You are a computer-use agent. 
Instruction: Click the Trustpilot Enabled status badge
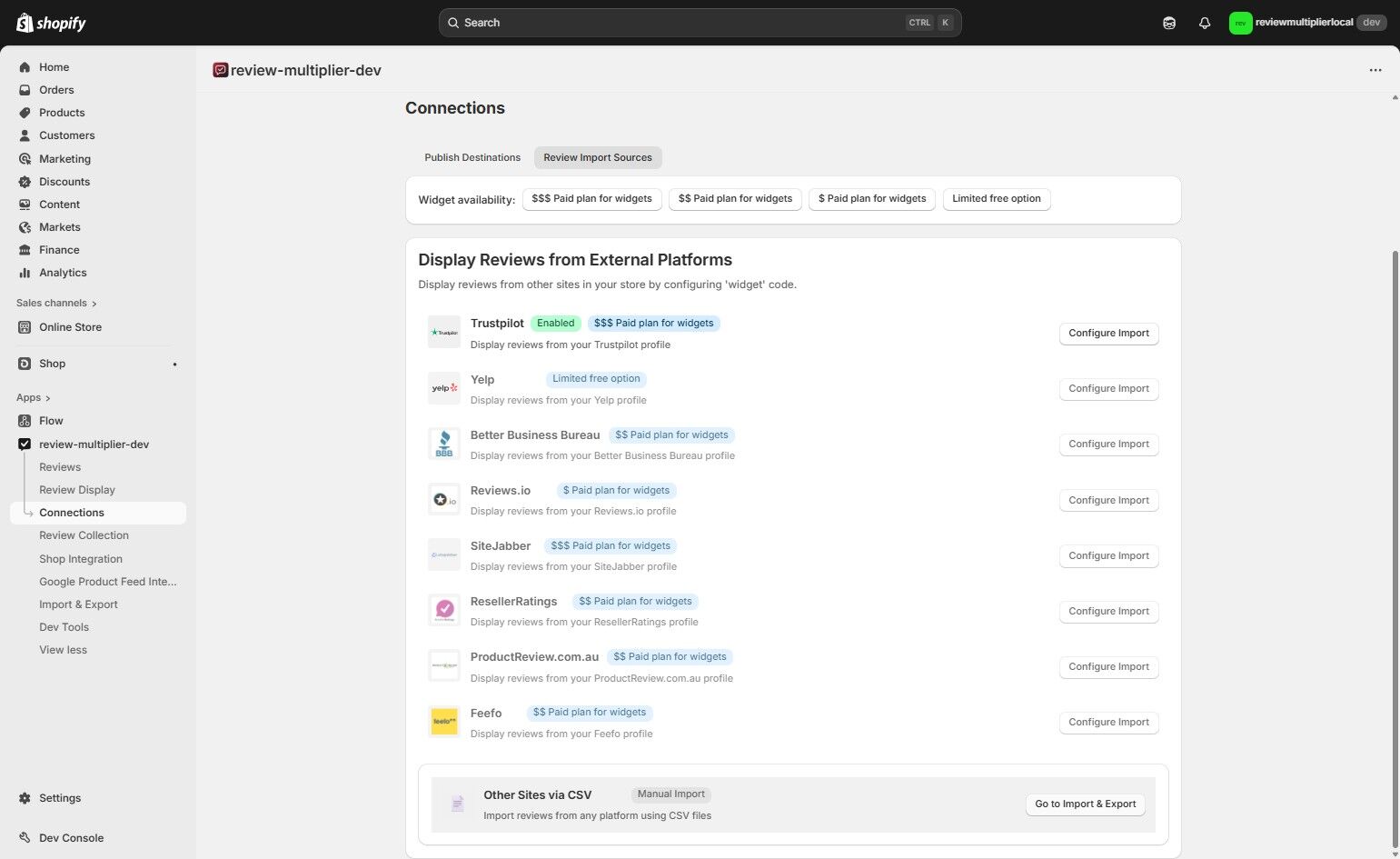click(x=555, y=324)
